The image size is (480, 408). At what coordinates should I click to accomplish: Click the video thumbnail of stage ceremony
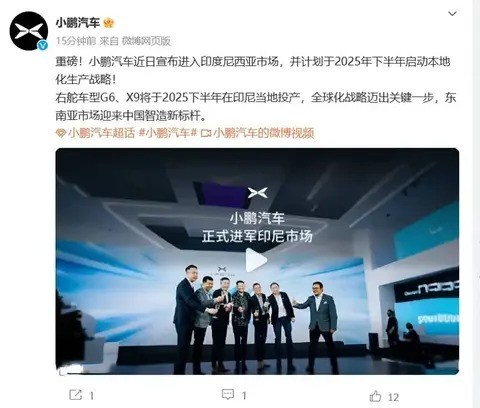(x=257, y=261)
